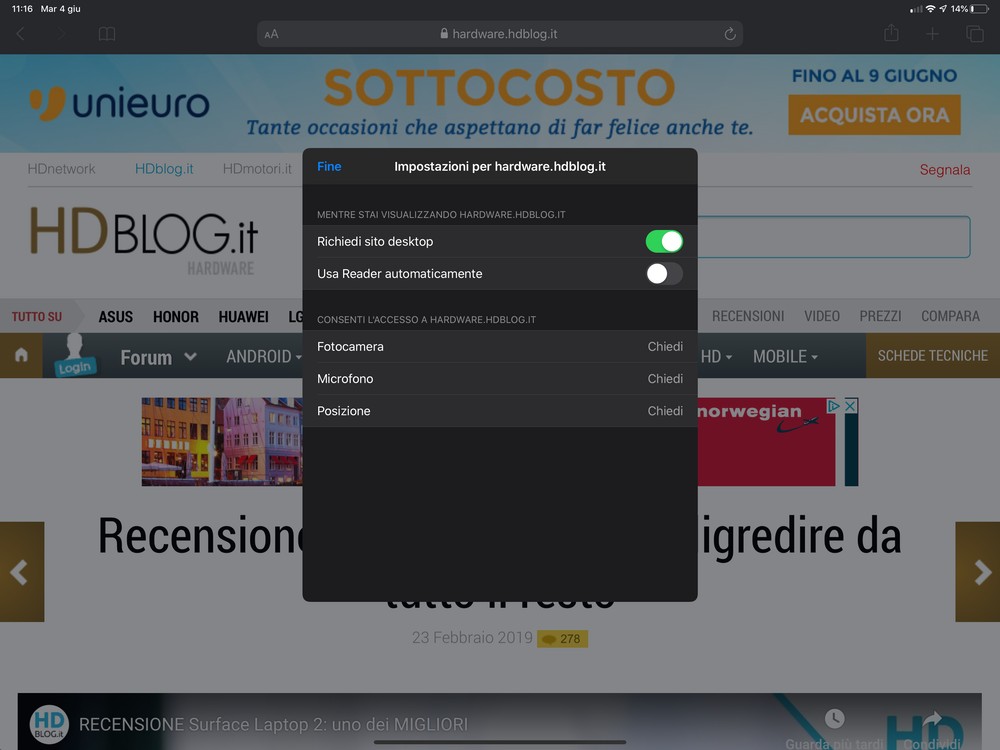1000x750 pixels.
Task: Open the HDblog channel avatar on video
Action: point(49,724)
